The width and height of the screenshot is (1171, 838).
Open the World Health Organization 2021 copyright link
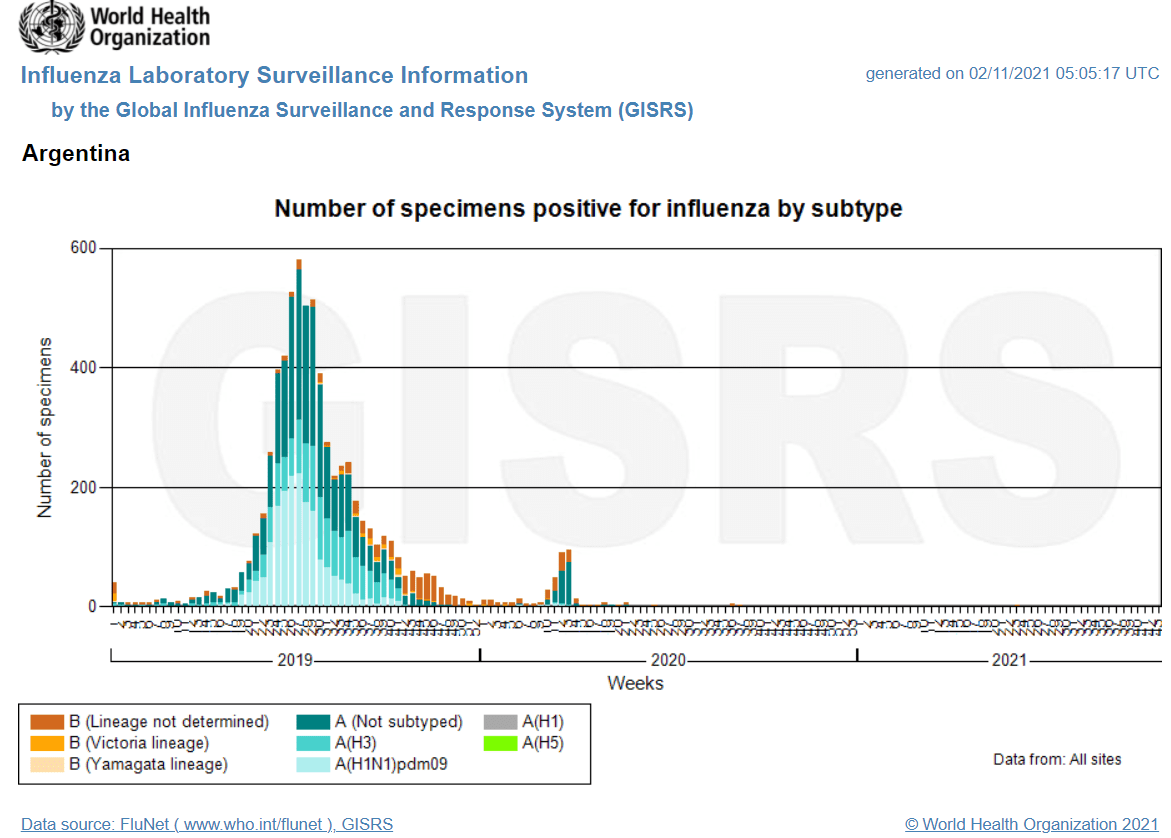tap(1031, 824)
